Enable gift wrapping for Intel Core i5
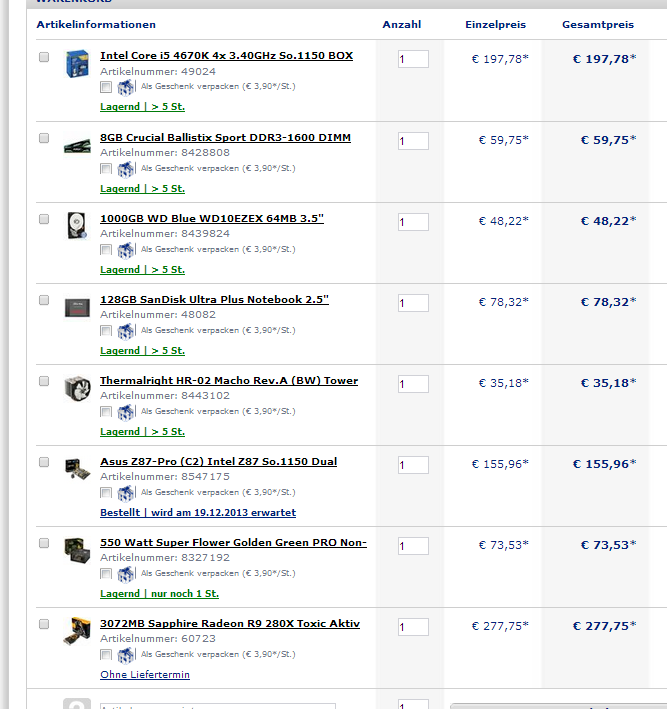667x709 pixels. click(106, 87)
